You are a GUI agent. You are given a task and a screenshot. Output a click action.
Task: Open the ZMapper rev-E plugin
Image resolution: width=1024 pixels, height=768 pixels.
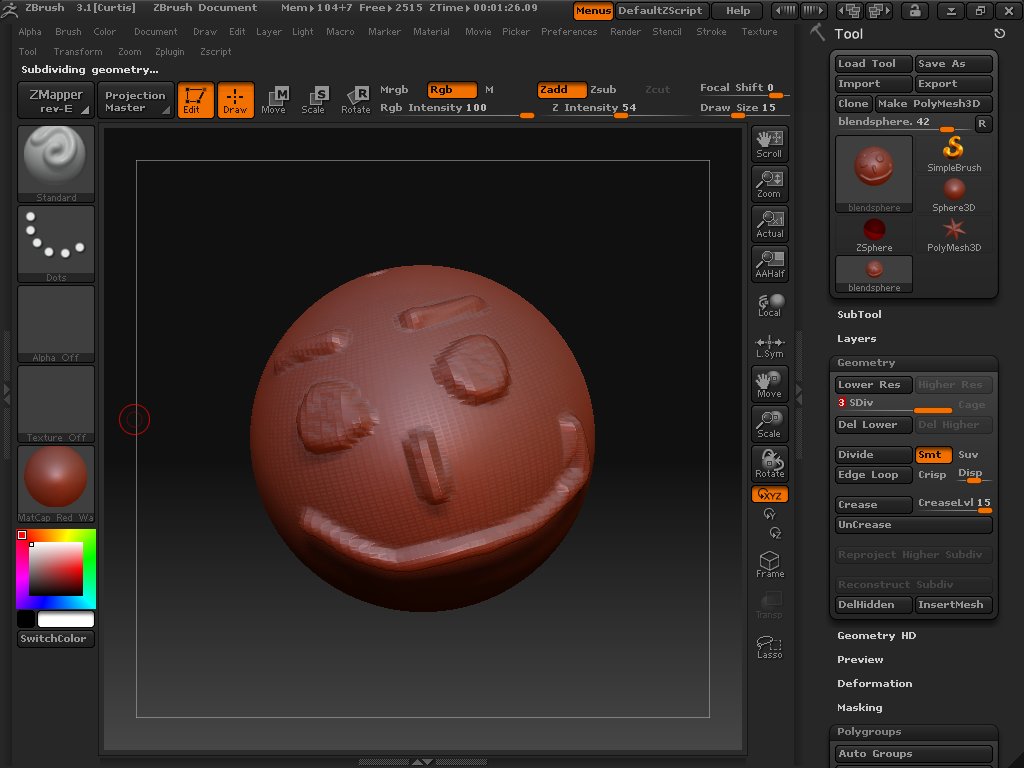[56, 101]
